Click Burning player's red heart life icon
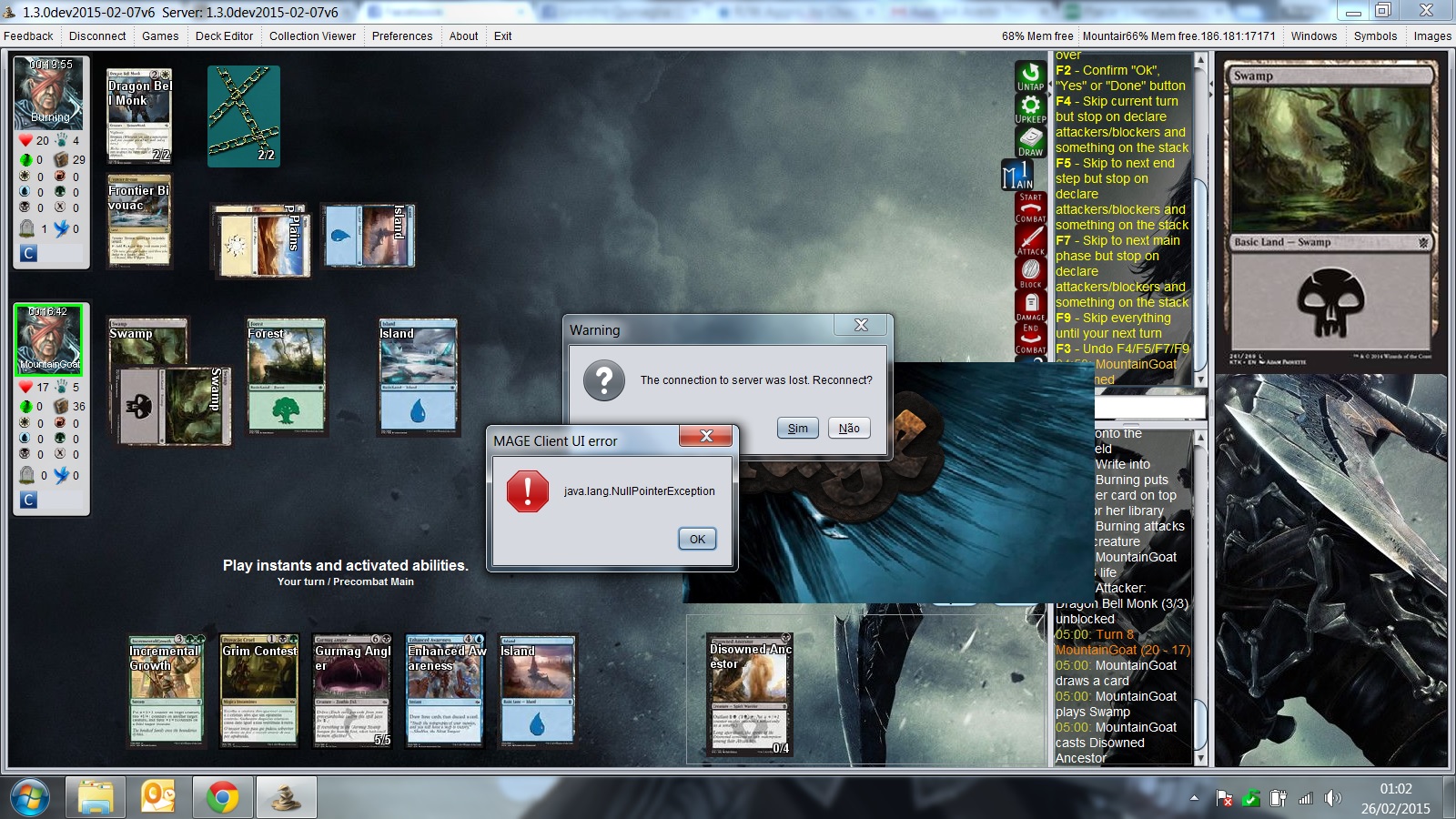This screenshot has width=1456, height=819. tap(25, 140)
